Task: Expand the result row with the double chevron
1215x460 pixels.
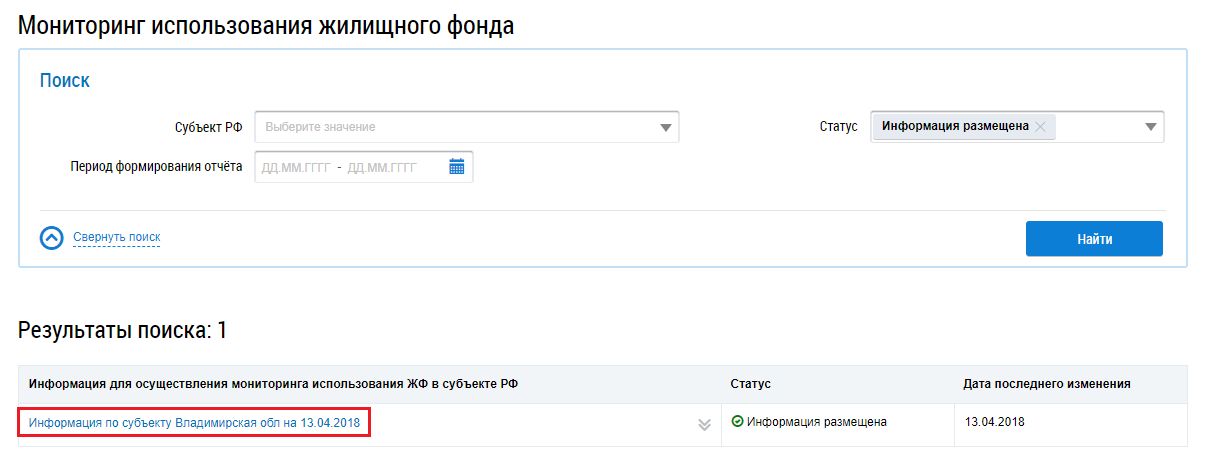Action: tap(704, 424)
